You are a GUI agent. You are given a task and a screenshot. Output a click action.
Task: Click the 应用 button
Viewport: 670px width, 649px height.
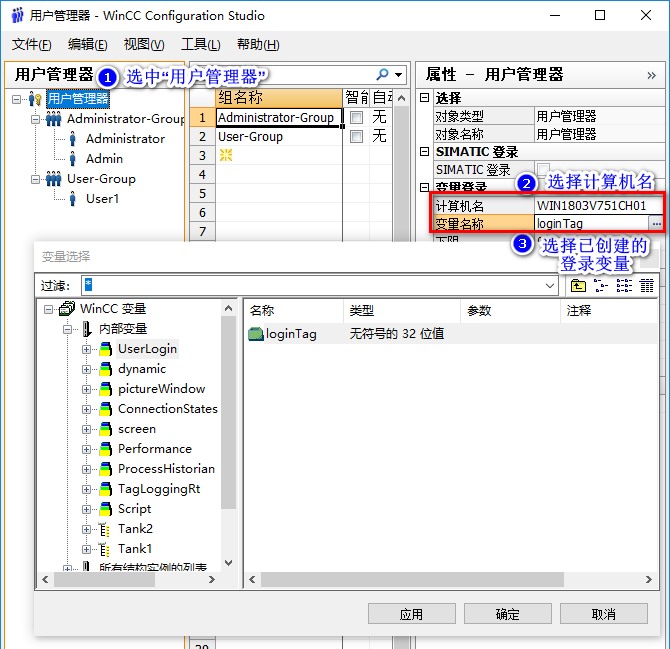[412, 614]
